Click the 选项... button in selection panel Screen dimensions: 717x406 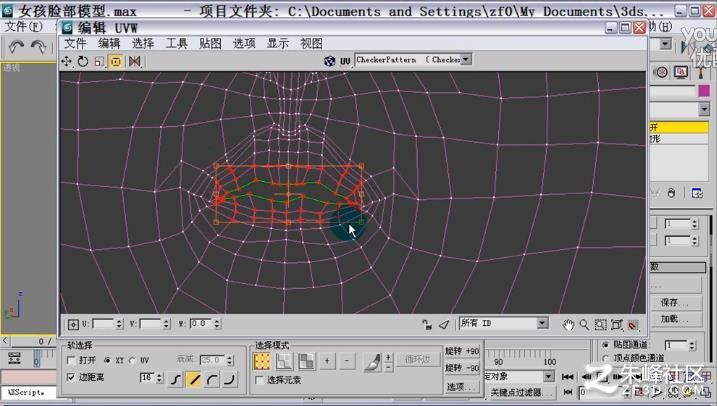[x=462, y=387]
